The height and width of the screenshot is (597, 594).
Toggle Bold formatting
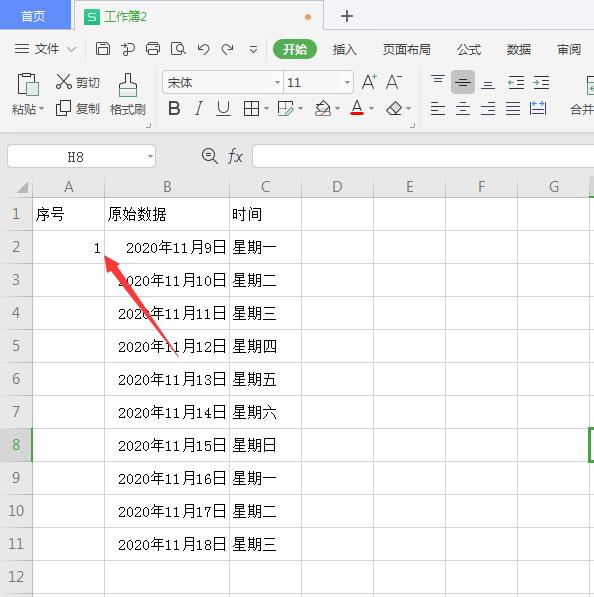point(174,109)
